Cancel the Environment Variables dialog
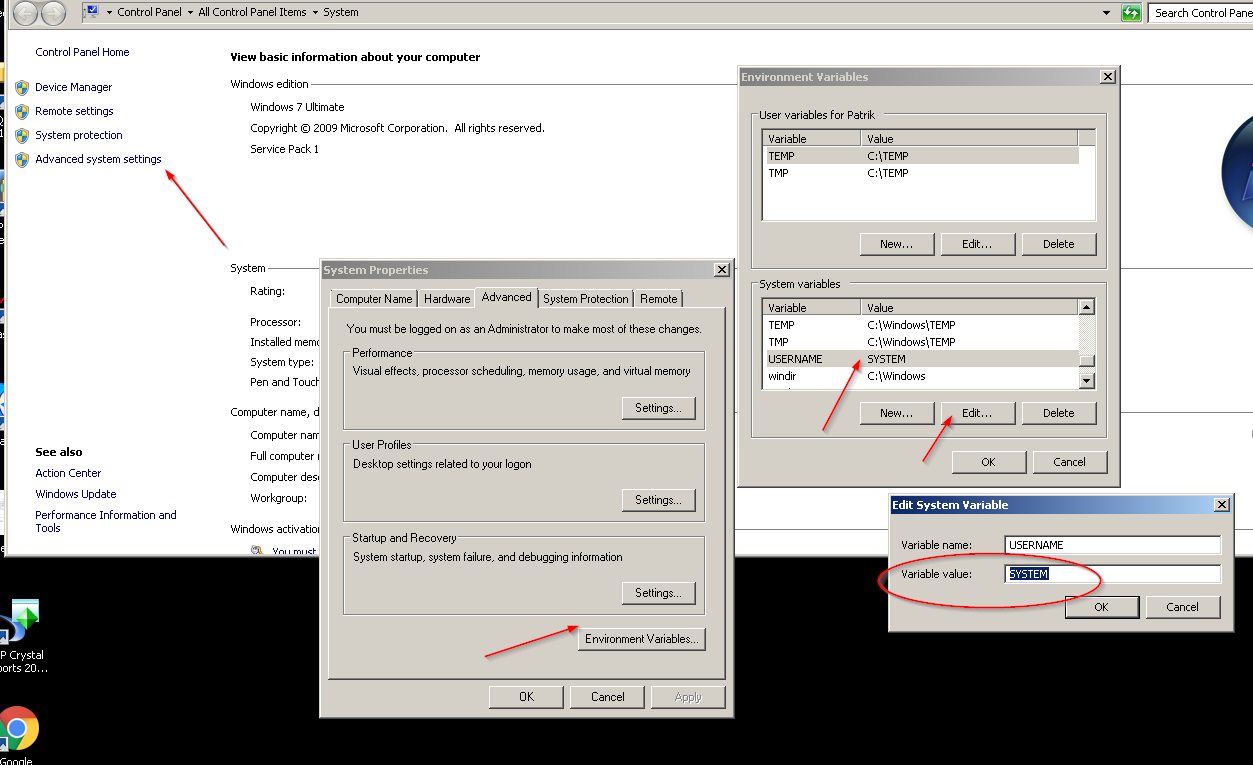This screenshot has height=765, width=1253. pyautogui.click(x=1069, y=462)
